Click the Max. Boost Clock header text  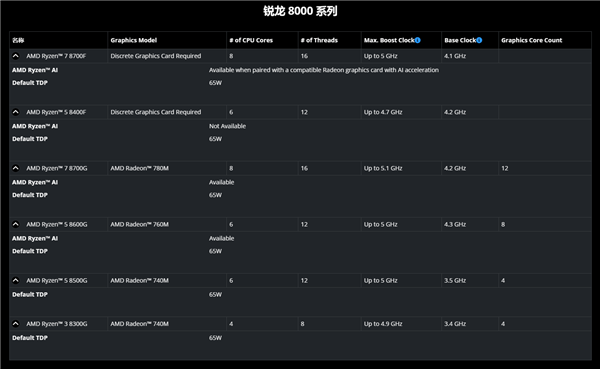[389, 40]
